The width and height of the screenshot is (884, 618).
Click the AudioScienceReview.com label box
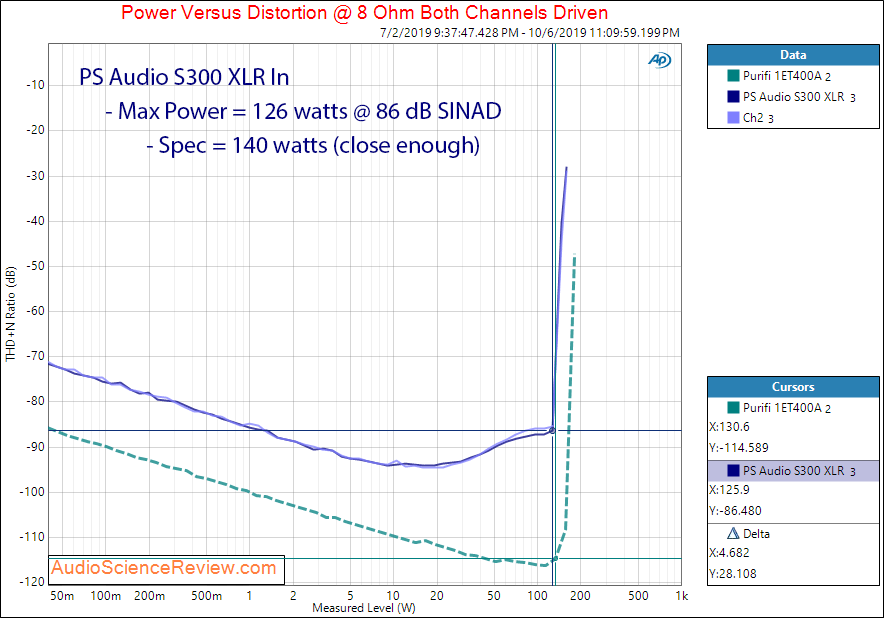(166, 570)
